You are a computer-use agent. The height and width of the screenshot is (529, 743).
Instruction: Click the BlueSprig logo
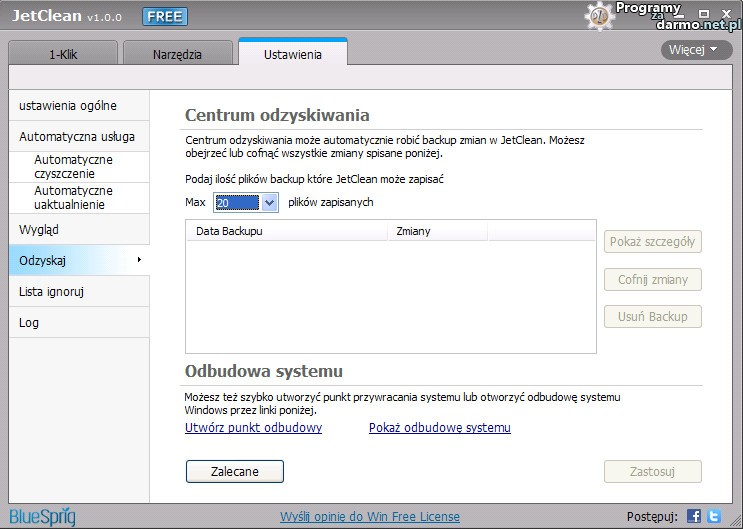[43, 516]
